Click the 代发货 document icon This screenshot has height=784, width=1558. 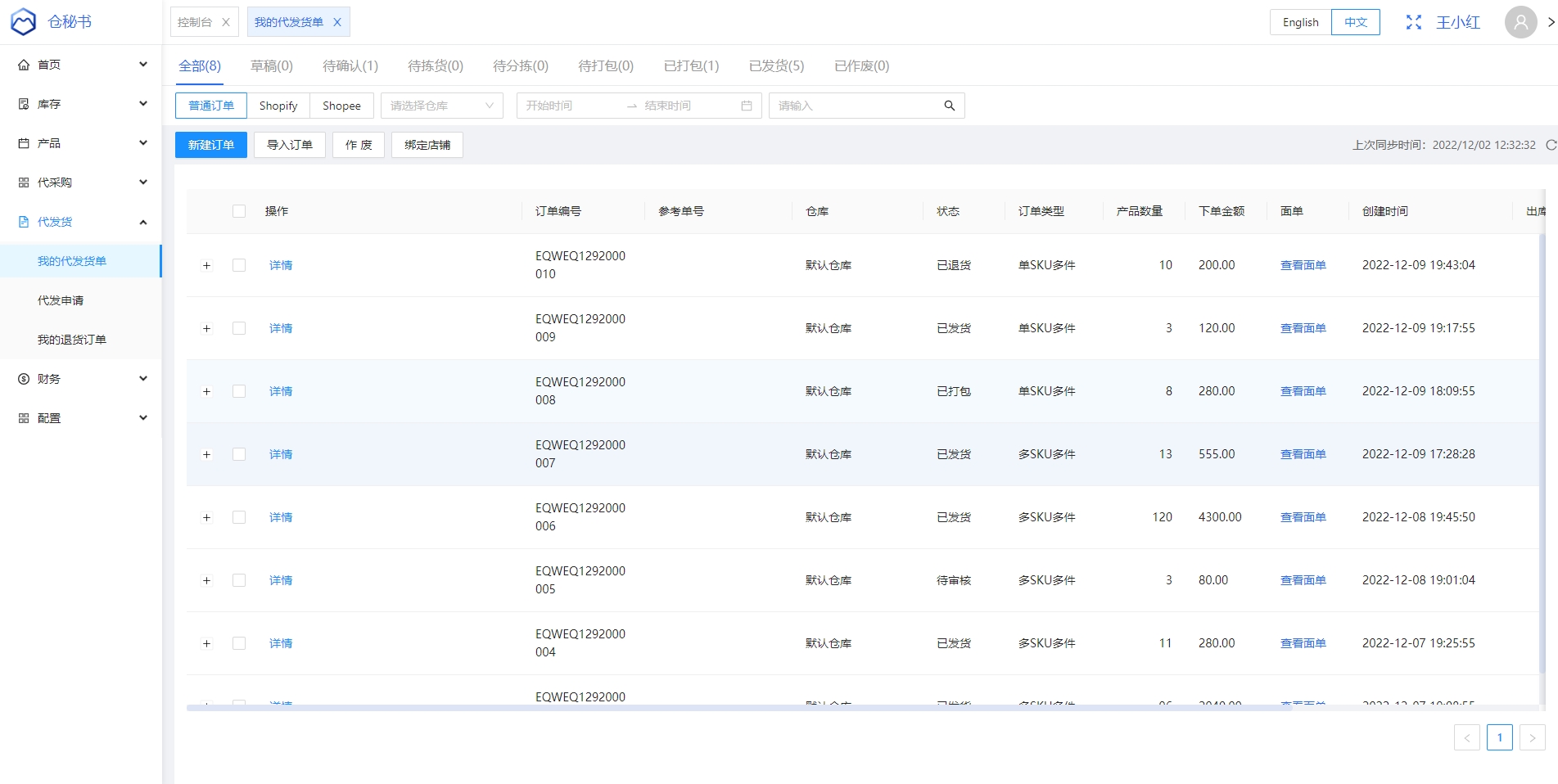(x=24, y=222)
